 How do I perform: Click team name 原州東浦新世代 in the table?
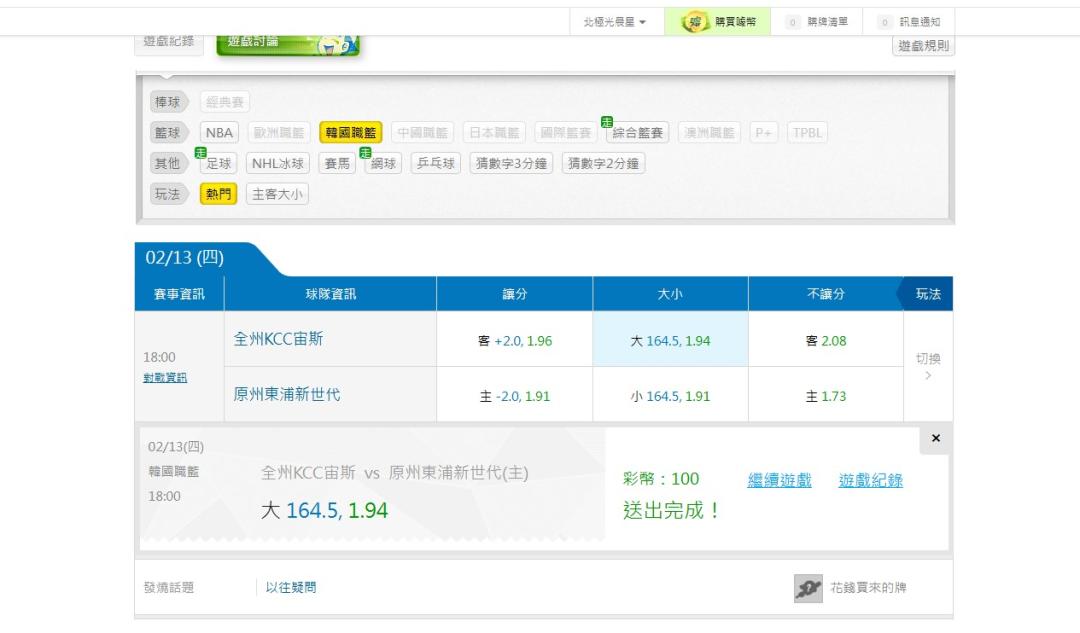click(287, 395)
